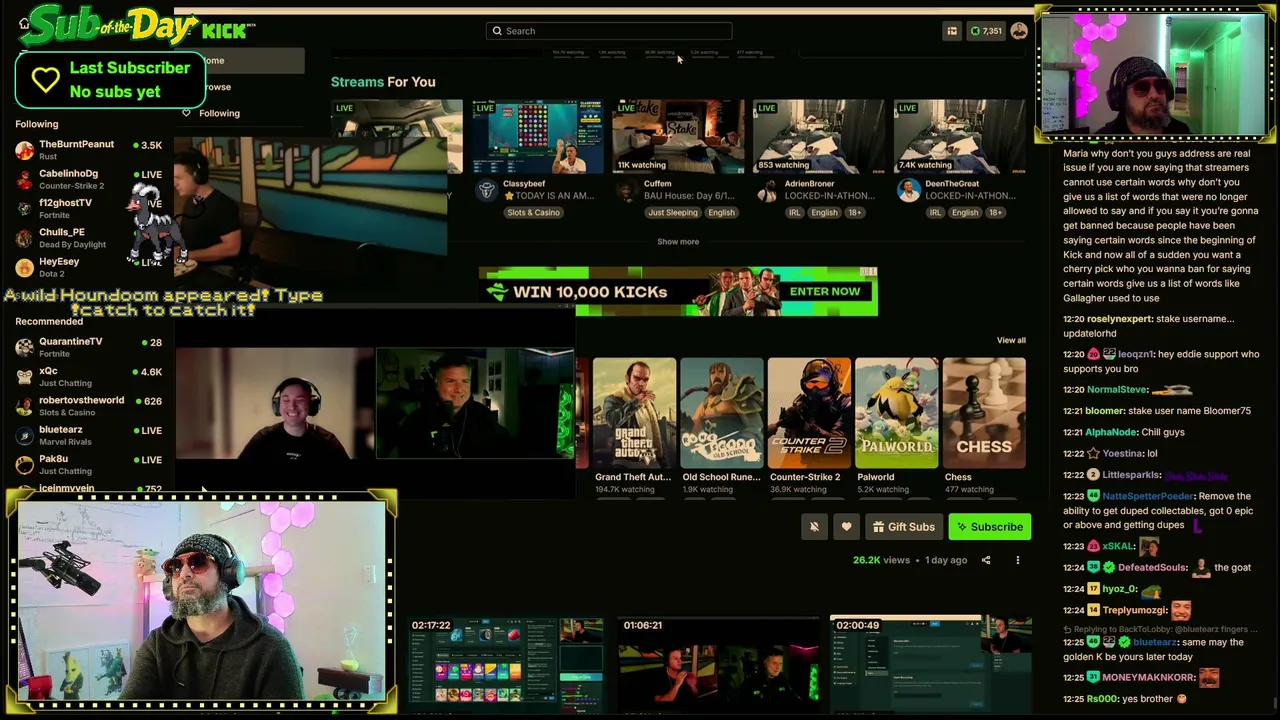The height and width of the screenshot is (720, 1280).
Task: Mute notifications with the crossed bell icon
Action: coord(814,527)
